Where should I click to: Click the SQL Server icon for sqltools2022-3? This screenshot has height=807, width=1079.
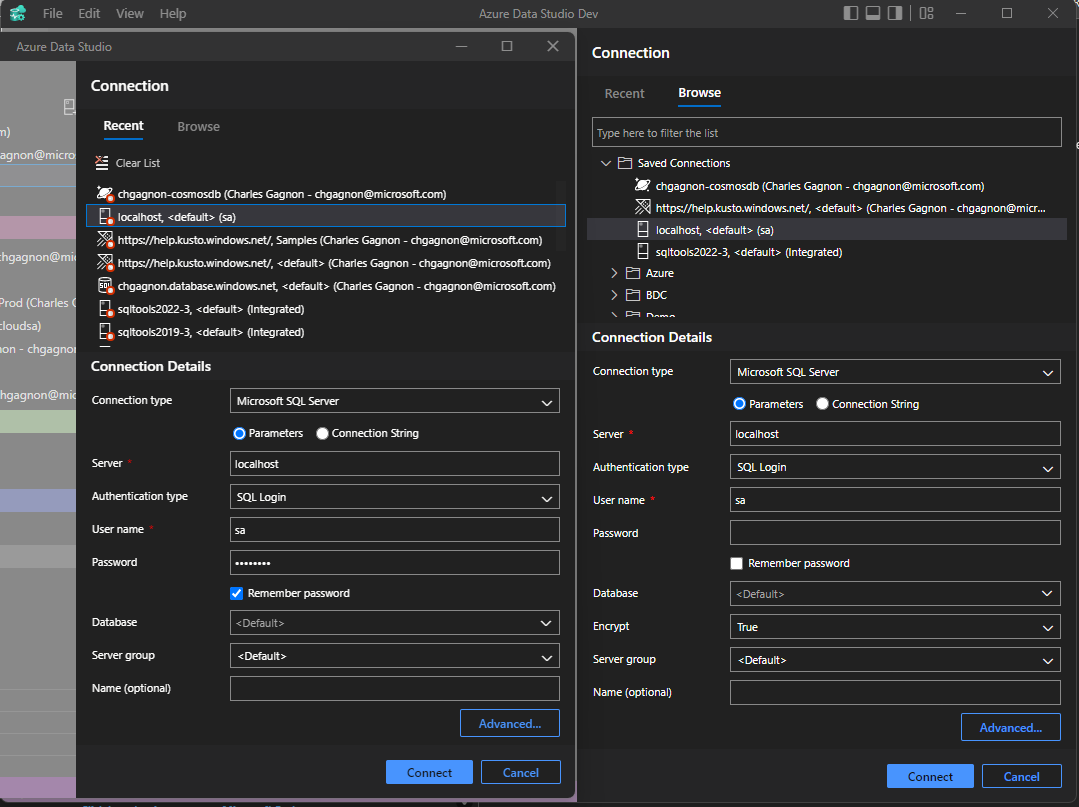pyautogui.click(x=107, y=309)
